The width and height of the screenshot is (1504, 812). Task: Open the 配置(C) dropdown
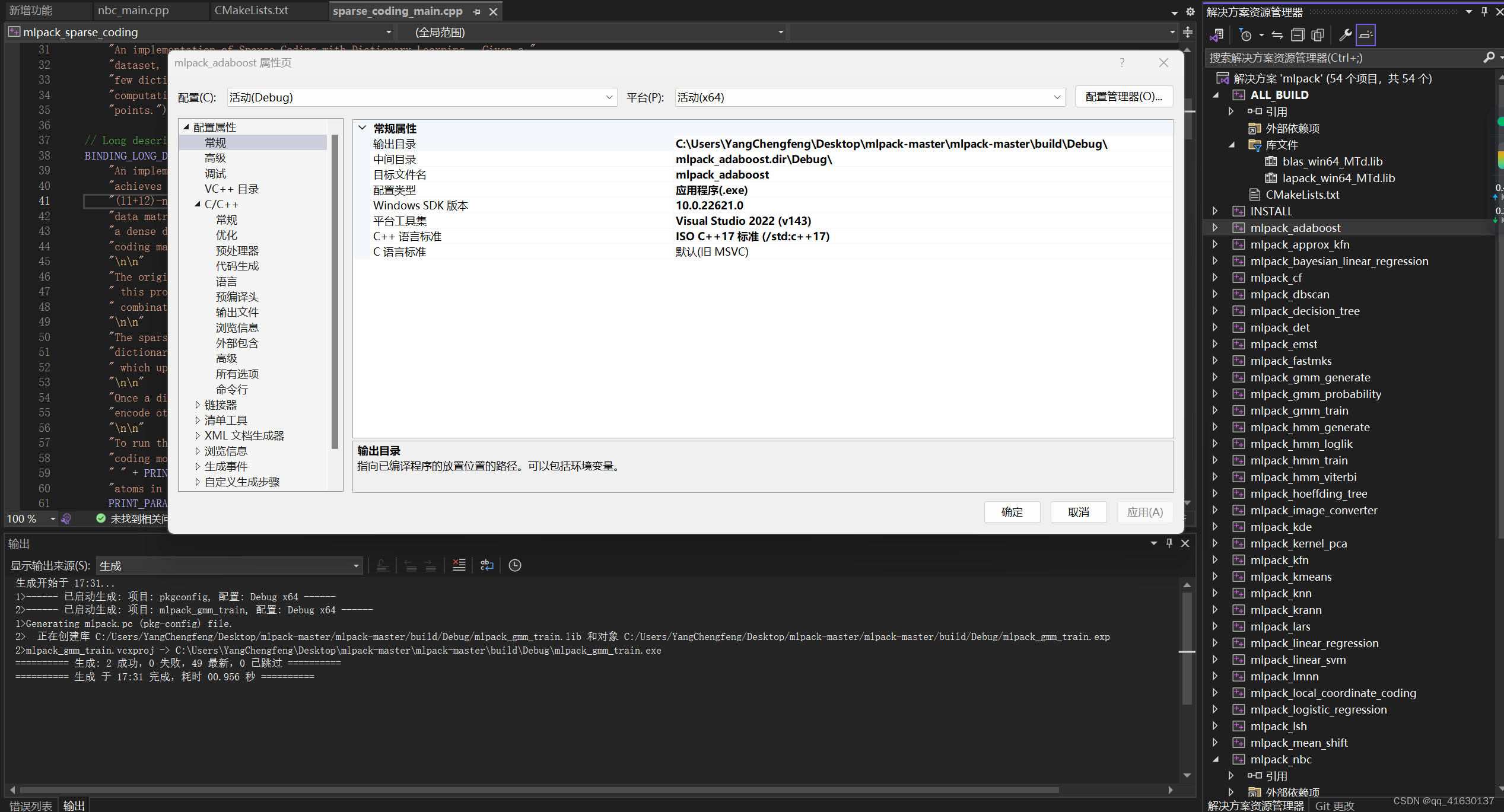coord(609,97)
